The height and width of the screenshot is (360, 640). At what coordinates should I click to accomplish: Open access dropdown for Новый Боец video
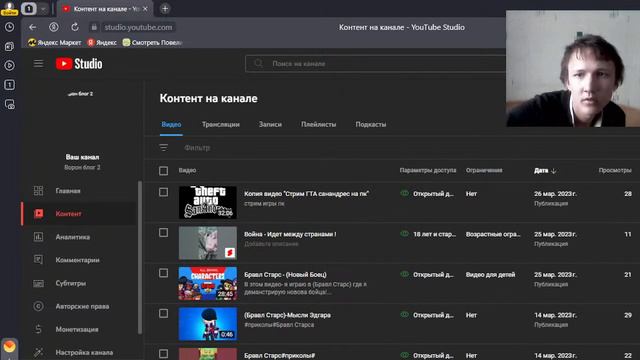point(433,275)
